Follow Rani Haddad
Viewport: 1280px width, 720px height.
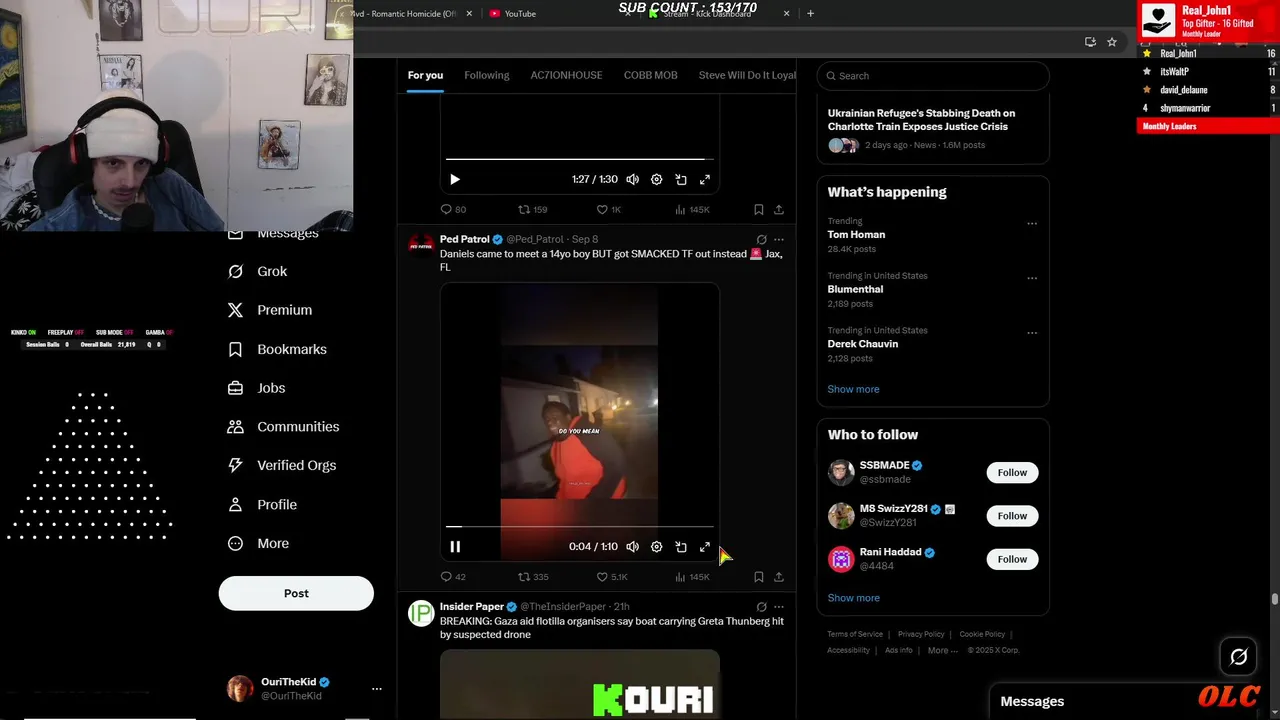[1012, 559]
